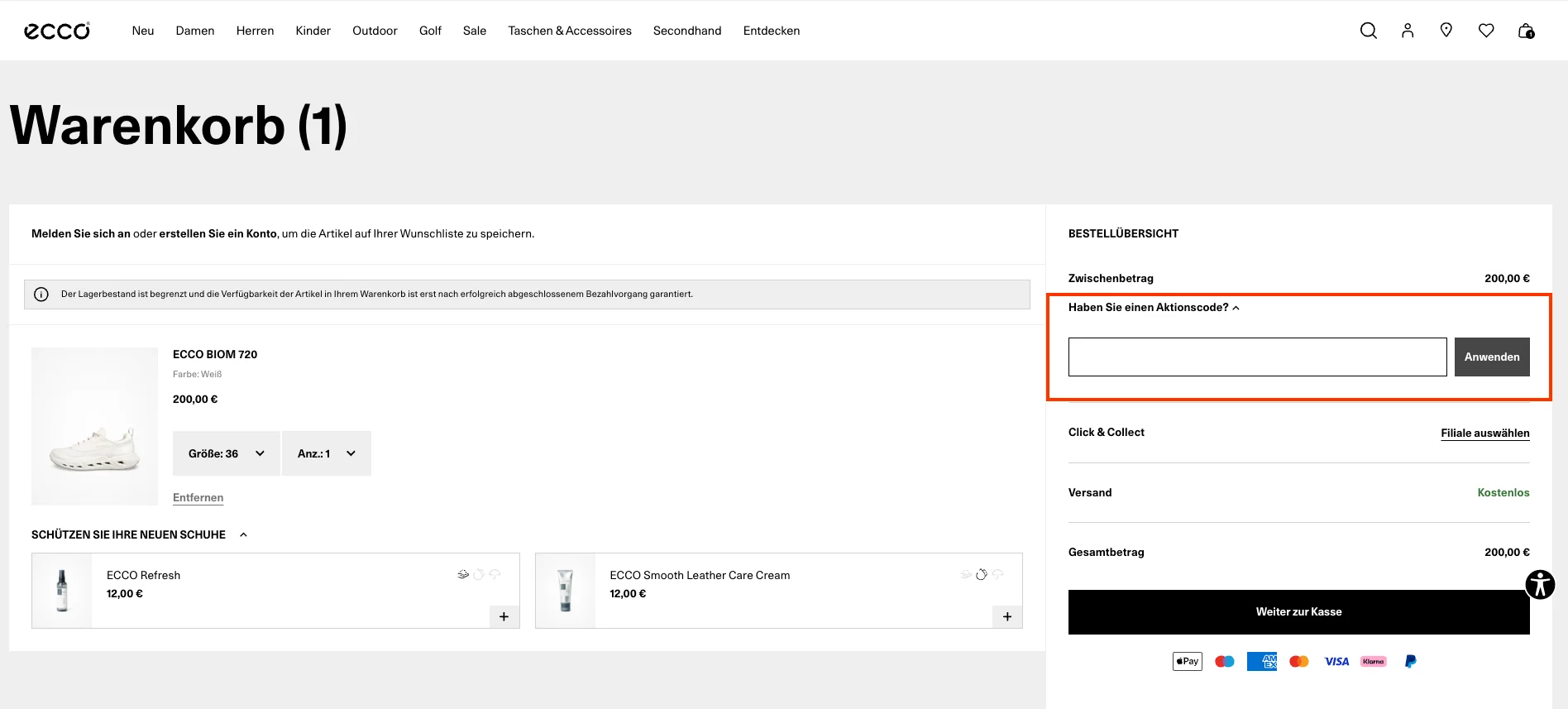
Task: Open the Damen menu
Action: click(195, 31)
